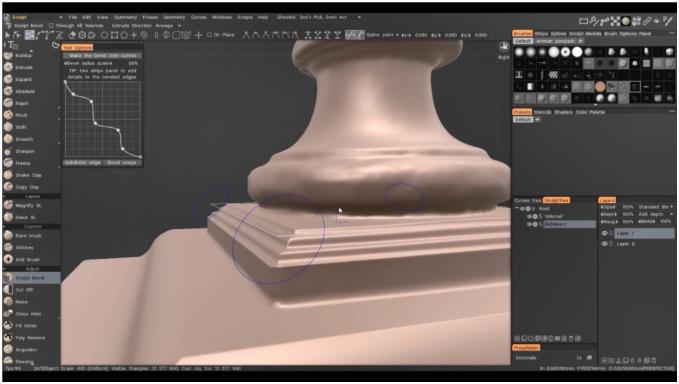Toggle Through All Volumes checkbox

coord(51,26)
